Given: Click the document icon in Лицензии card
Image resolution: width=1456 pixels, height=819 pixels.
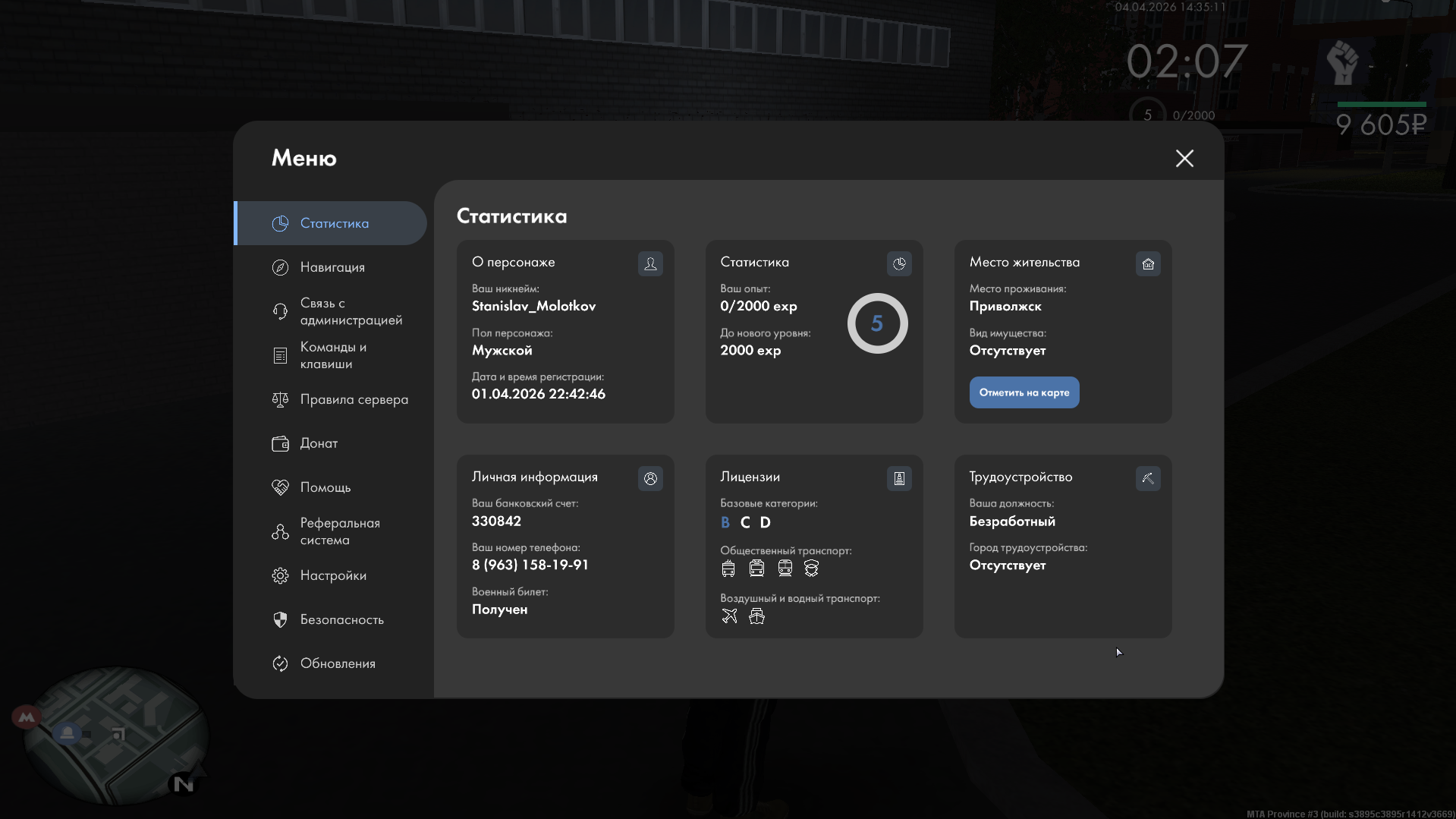Looking at the screenshot, I should click(x=899, y=478).
